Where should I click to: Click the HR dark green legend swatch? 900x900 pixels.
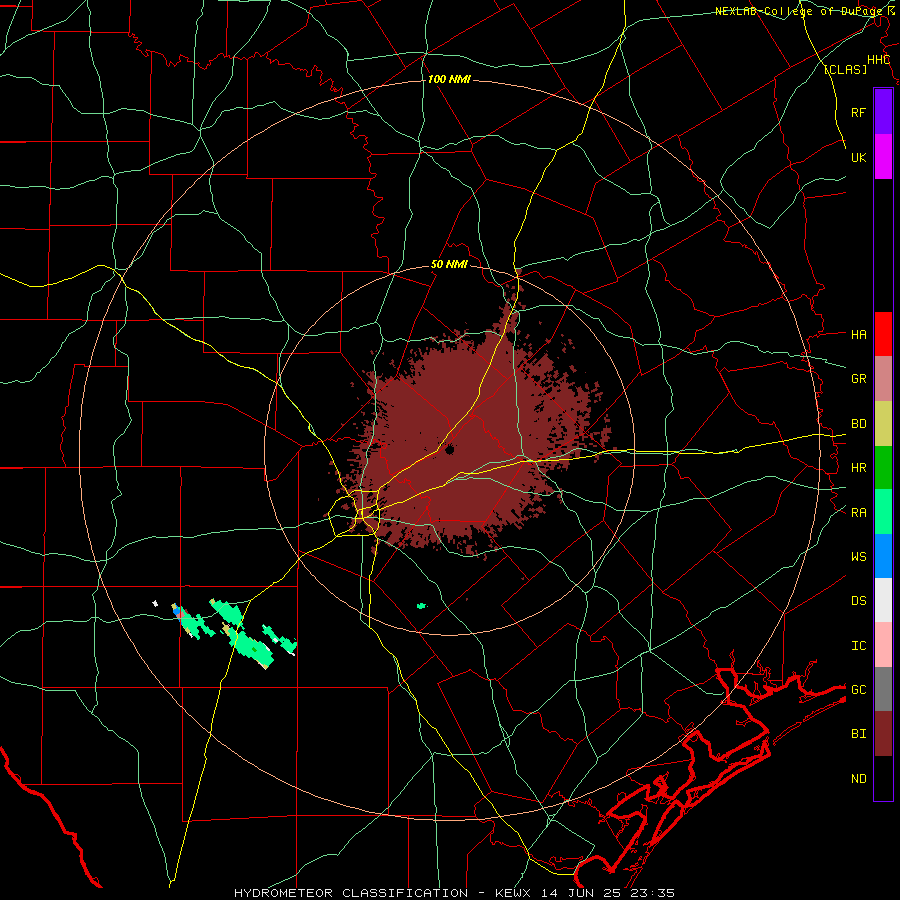click(x=883, y=468)
